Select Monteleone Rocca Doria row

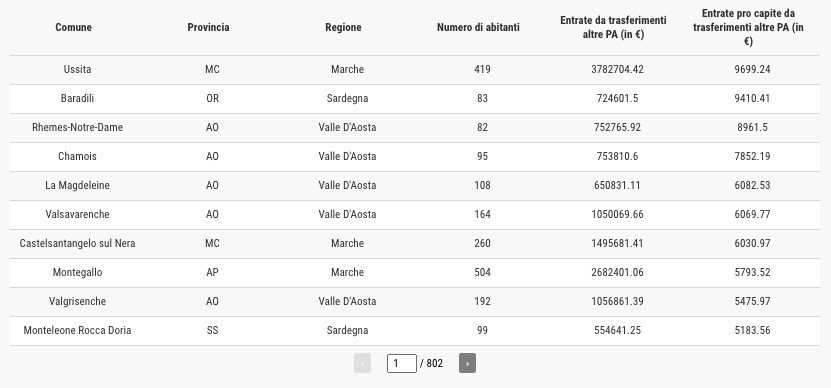(415, 330)
